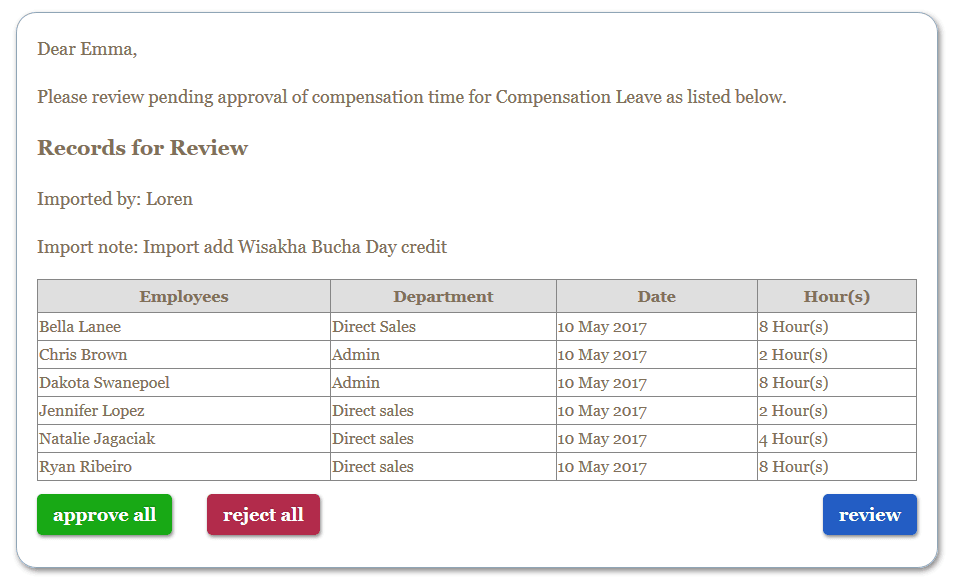Click the Date column header
The height and width of the screenshot is (584, 962).
point(656,296)
